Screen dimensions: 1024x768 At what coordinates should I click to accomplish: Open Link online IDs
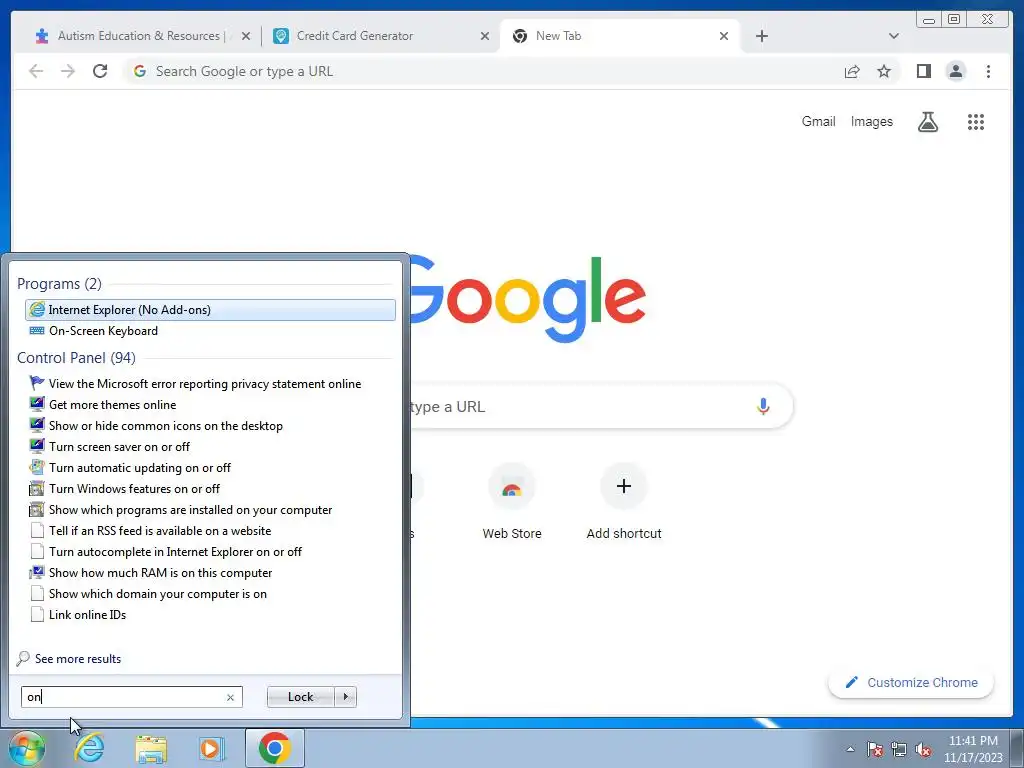210,614
